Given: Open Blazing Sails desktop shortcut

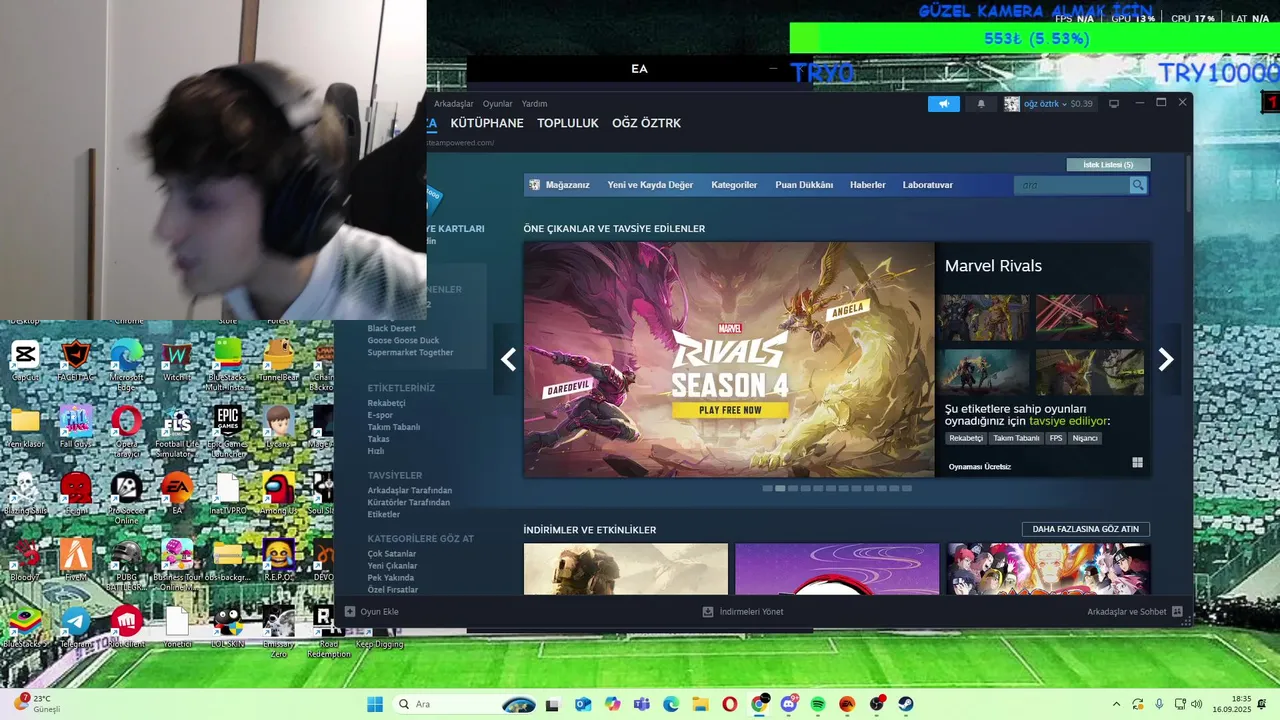Looking at the screenshot, I should (x=25, y=494).
